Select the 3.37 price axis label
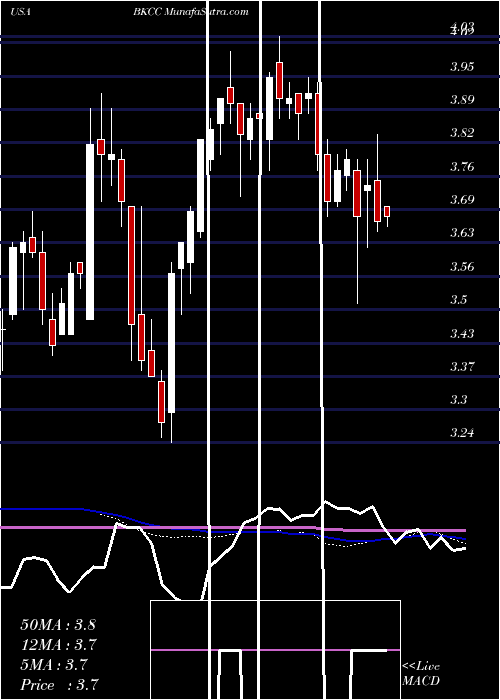 tap(462, 367)
